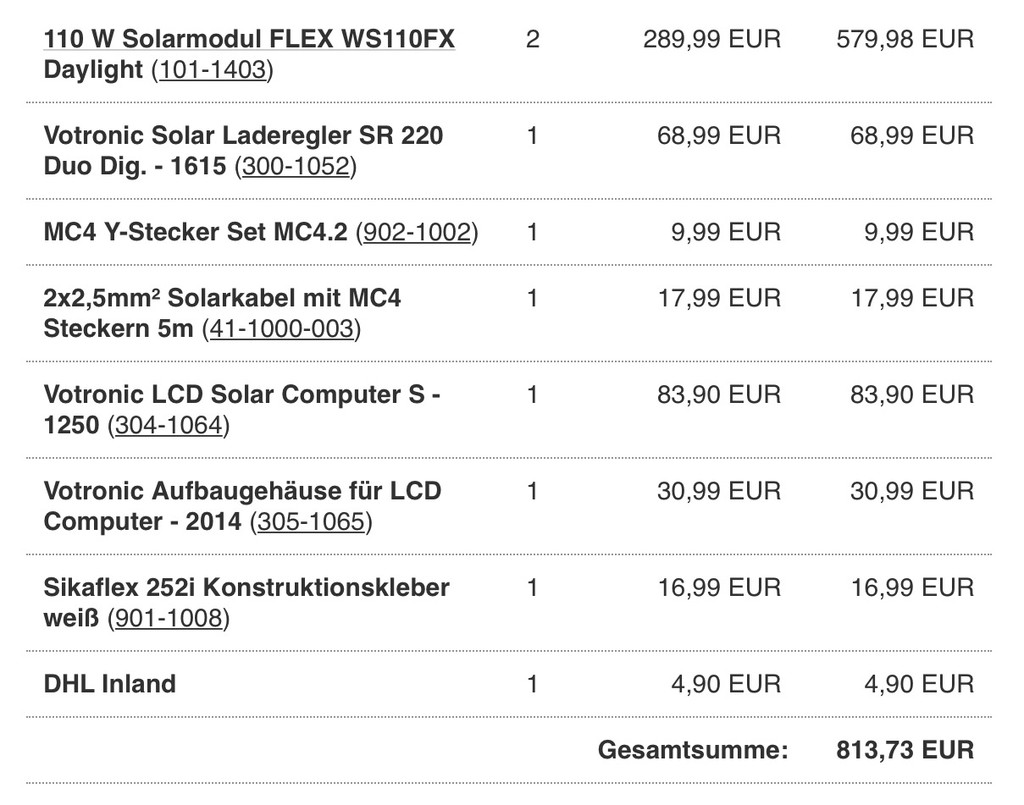
Task: Open the article number 902-1002 link
Action: click(x=417, y=232)
